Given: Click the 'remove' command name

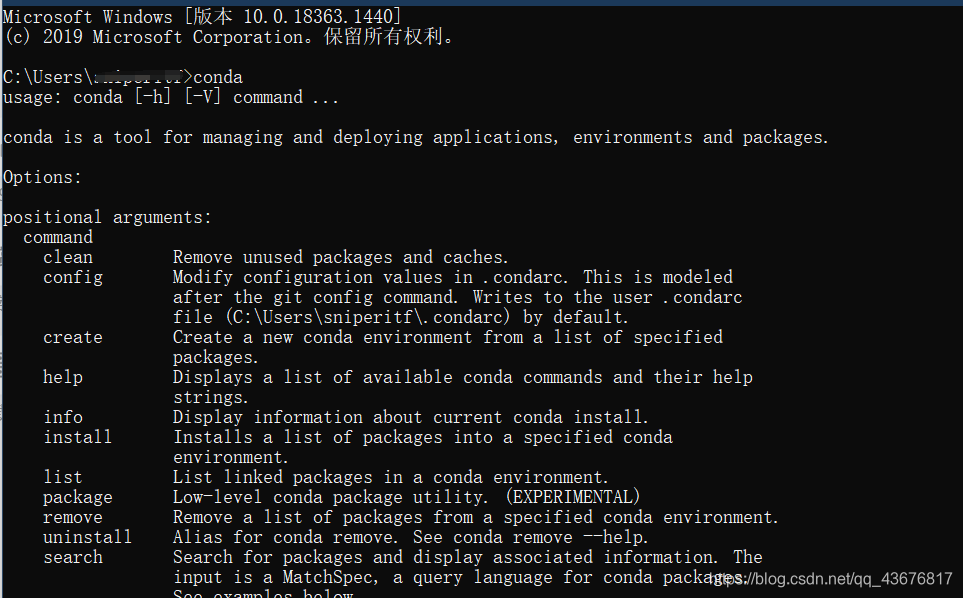Looking at the screenshot, I should click(73, 518).
